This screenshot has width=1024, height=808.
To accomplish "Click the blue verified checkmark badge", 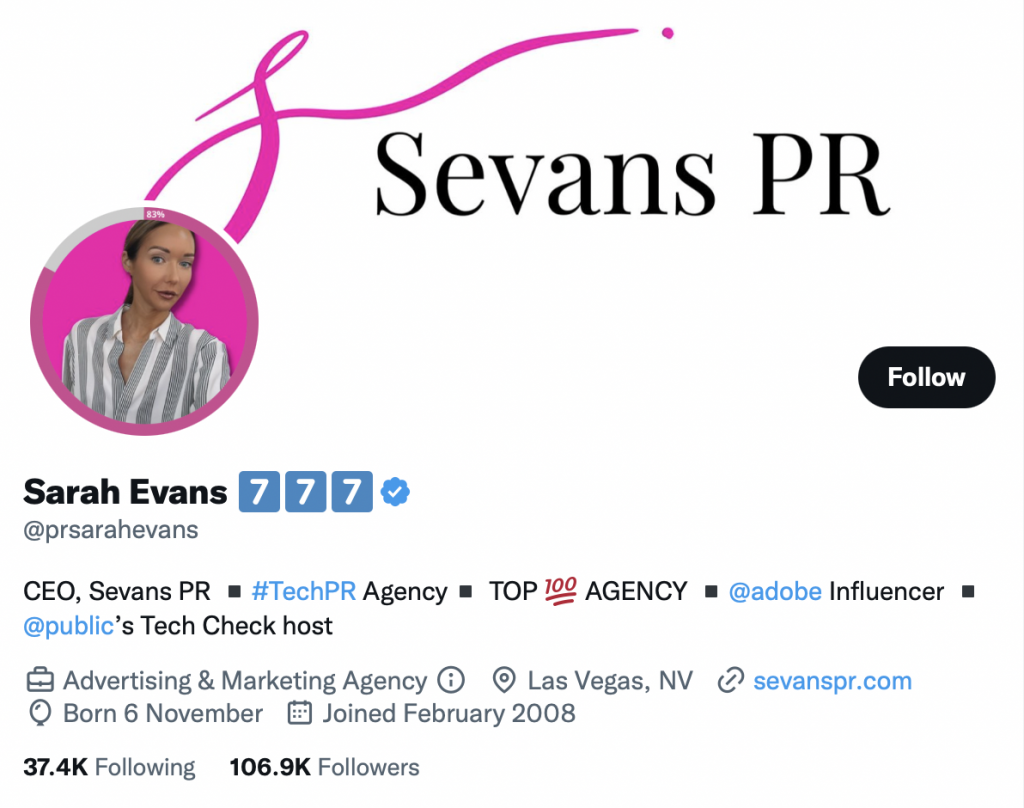I will click(x=394, y=492).
